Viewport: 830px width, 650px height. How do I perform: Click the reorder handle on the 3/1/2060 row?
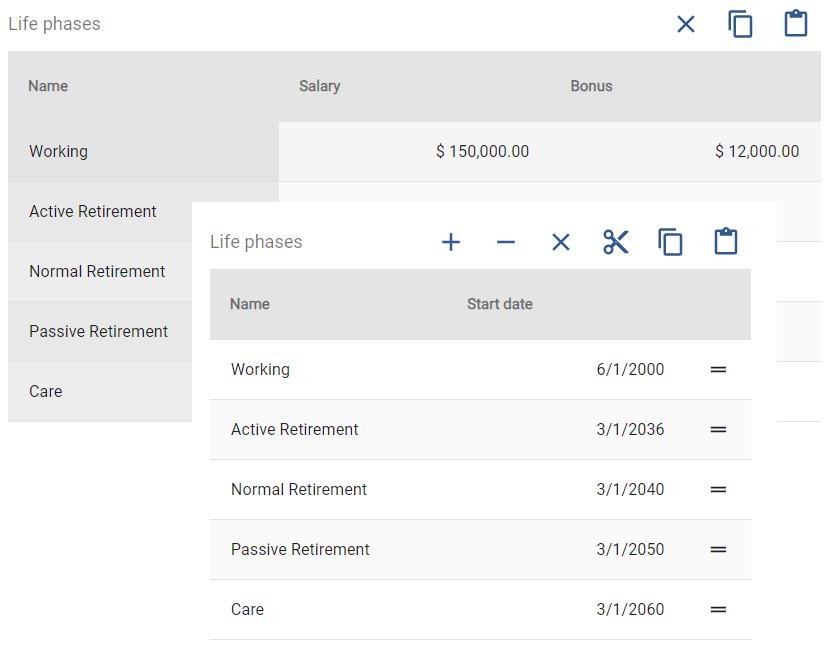pyautogui.click(x=718, y=610)
